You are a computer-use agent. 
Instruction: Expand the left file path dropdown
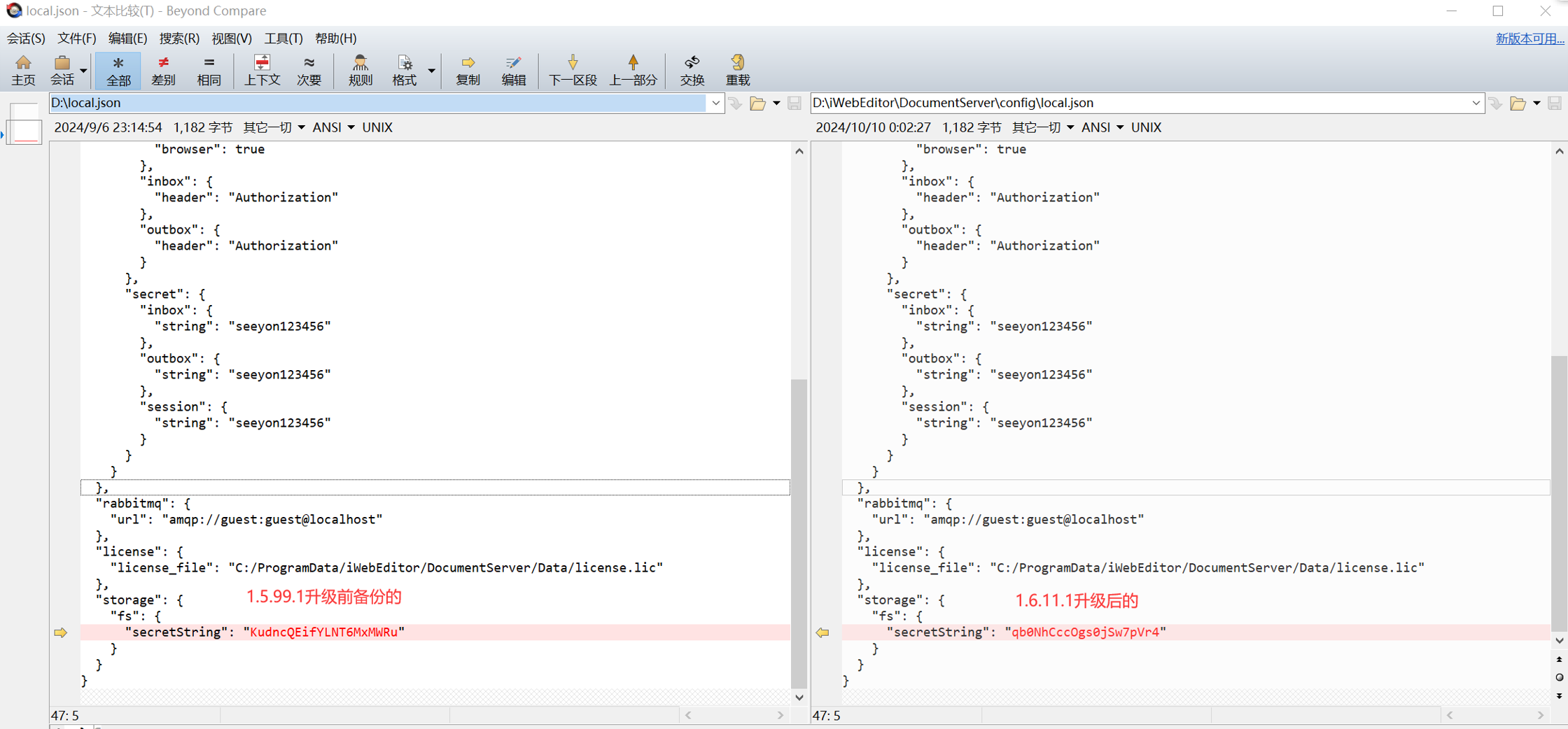(x=715, y=103)
